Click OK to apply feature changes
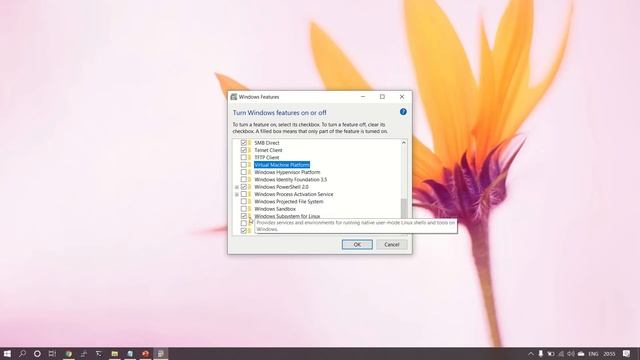Viewport: 640px width, 360px height. coord(357,244)
